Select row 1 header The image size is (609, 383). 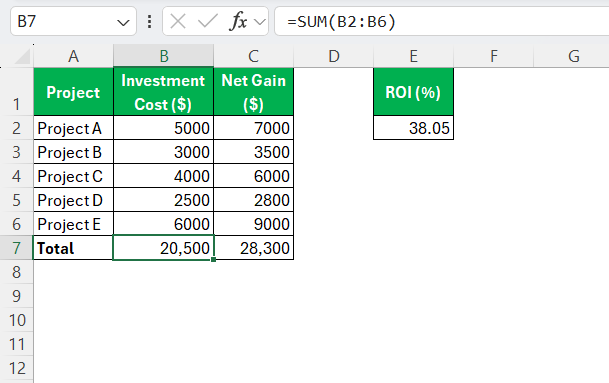pyautogui.click(x=16, y=92)
